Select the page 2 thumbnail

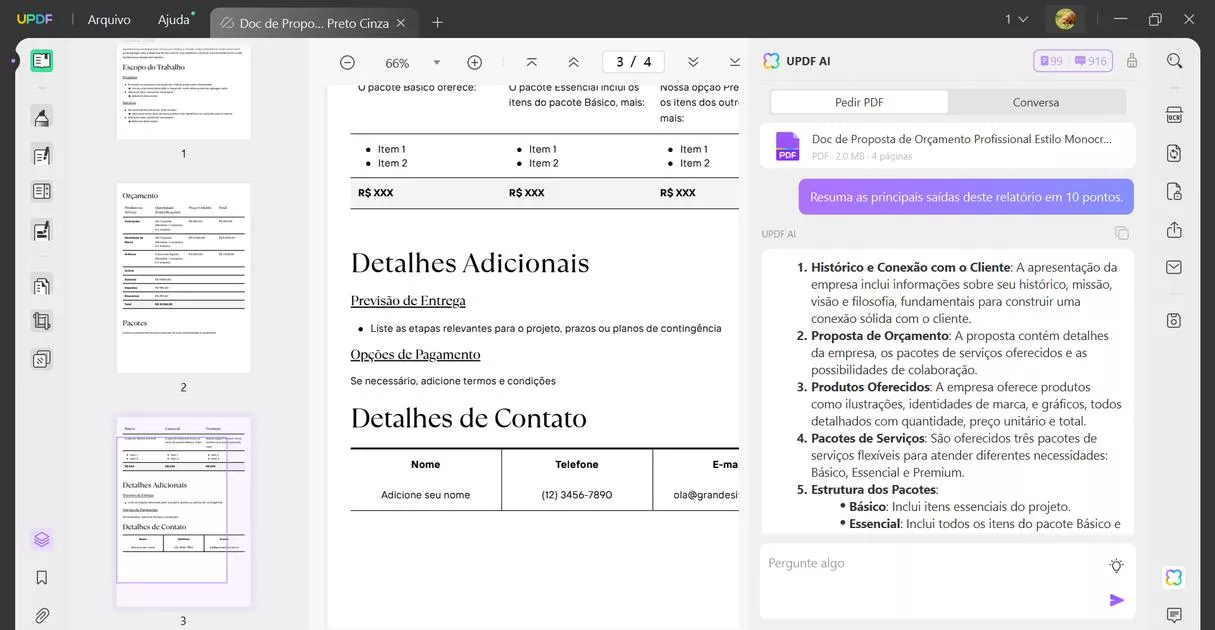(x=183, y=275)
